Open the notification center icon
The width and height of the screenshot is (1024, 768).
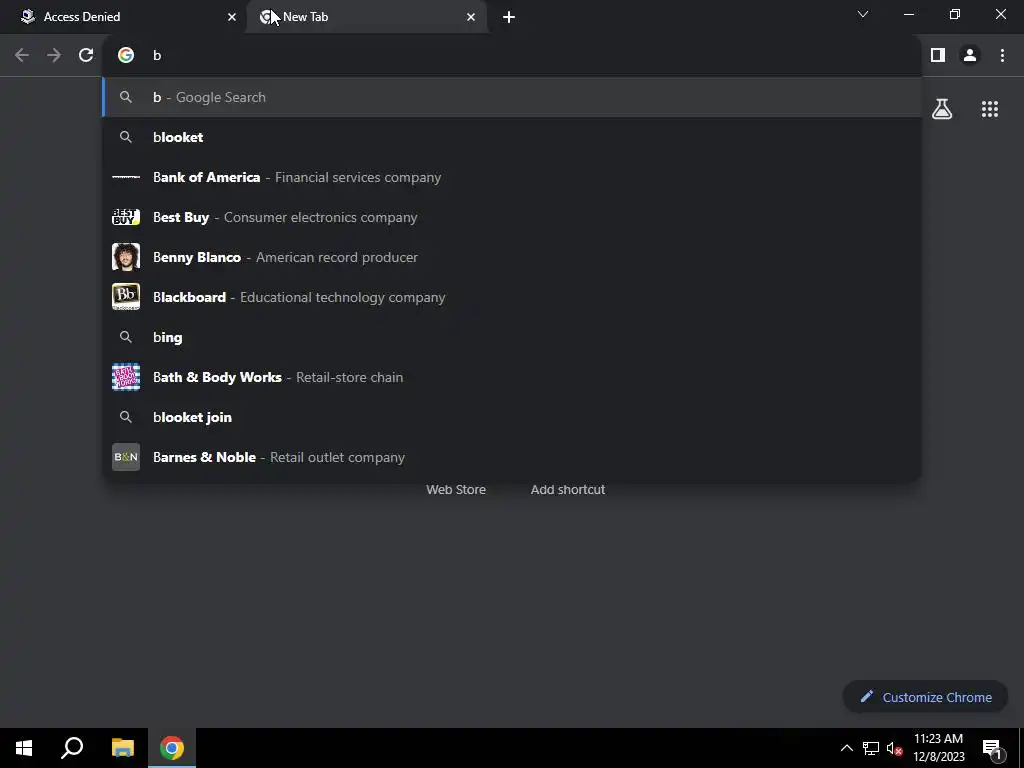(x=992, y=748)
